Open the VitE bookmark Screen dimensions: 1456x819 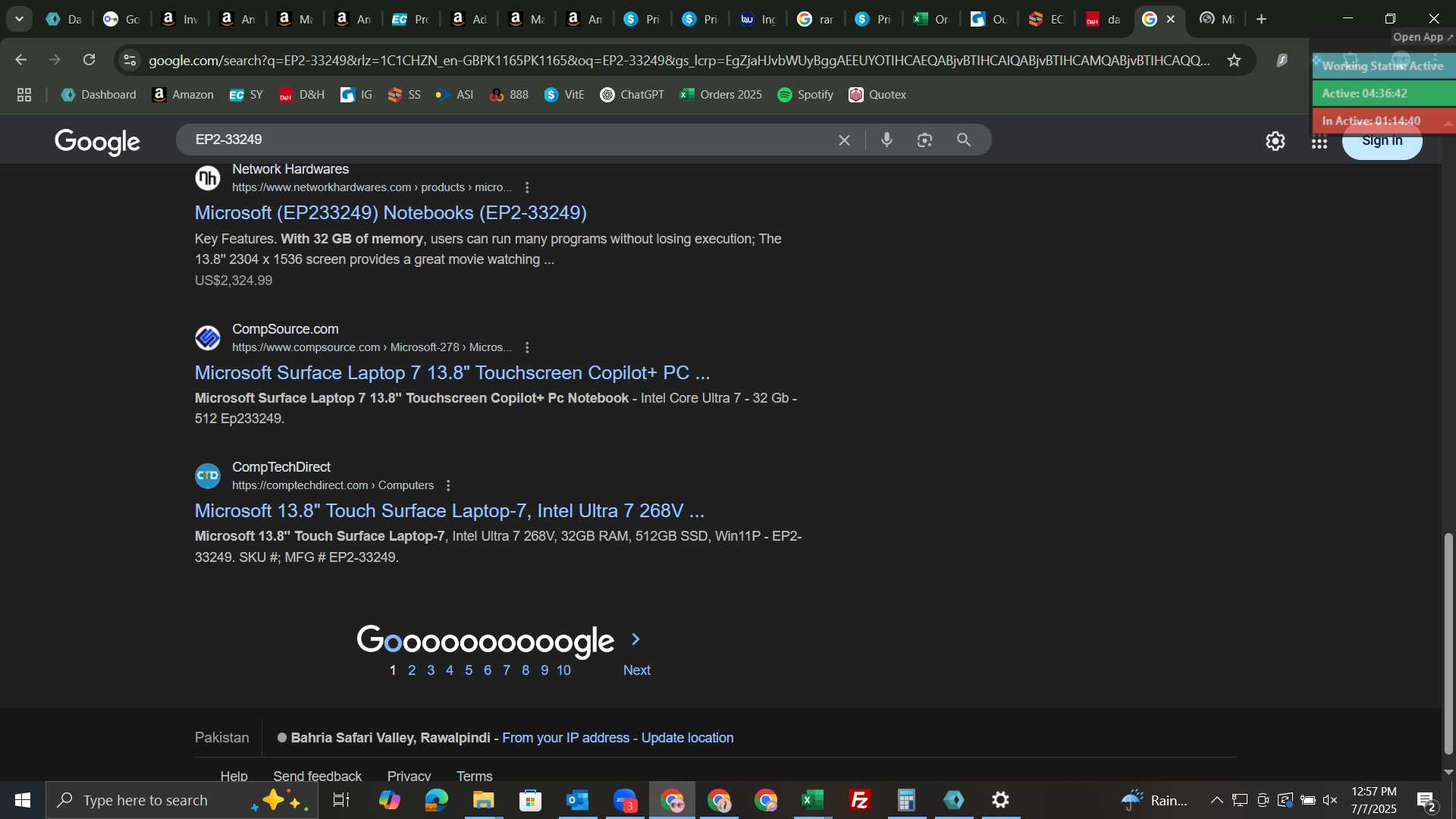pos(564,95)
